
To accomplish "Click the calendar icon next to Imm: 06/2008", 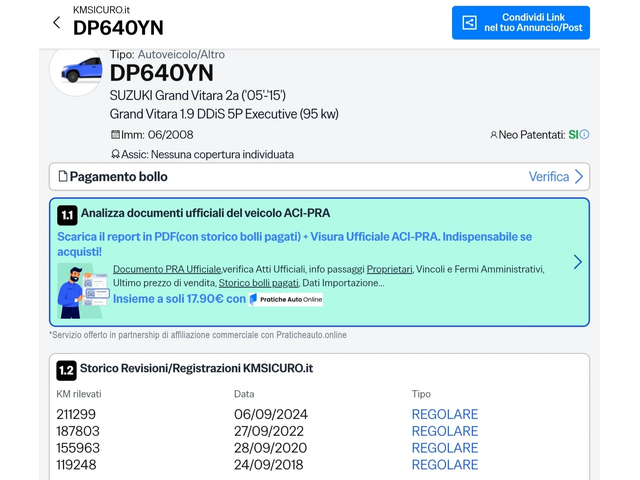I will point(115,134).
